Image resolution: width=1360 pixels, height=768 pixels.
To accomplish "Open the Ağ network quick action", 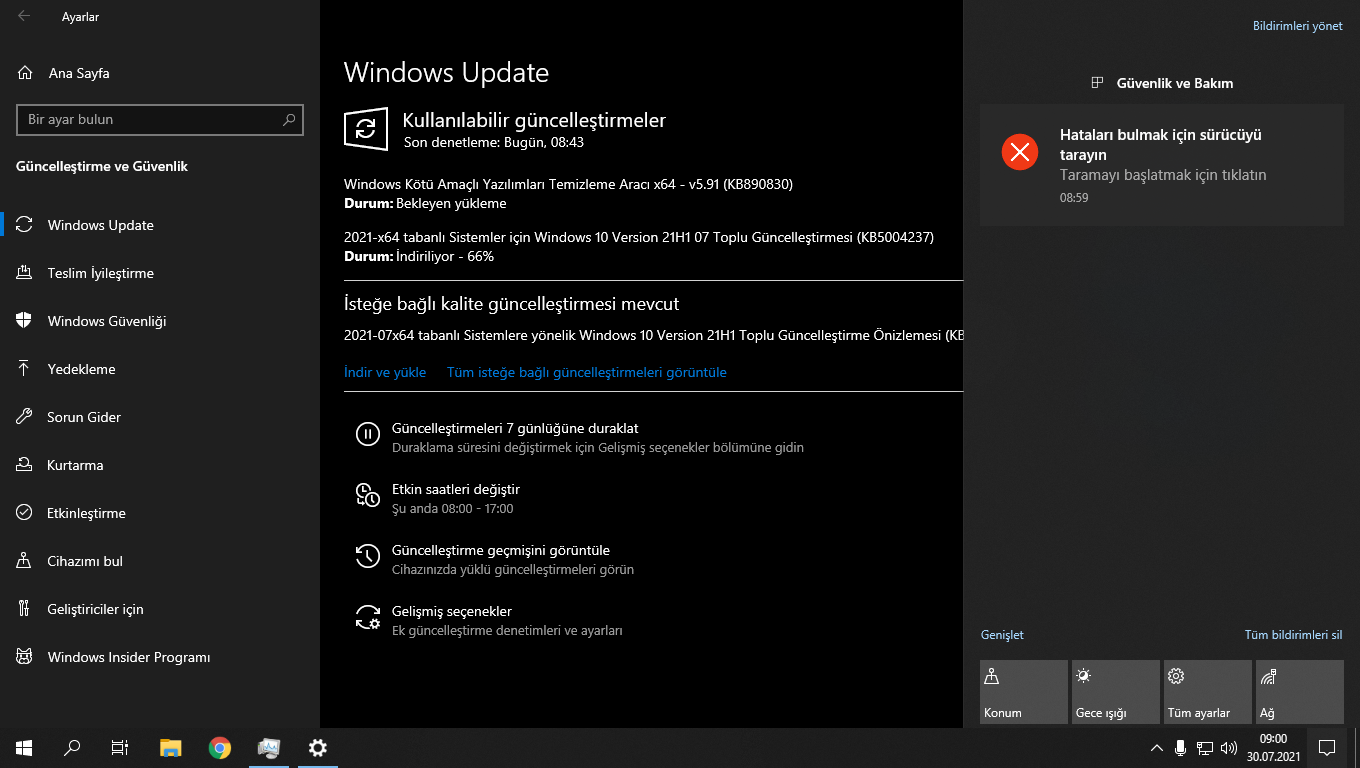I will (1299, 692).
